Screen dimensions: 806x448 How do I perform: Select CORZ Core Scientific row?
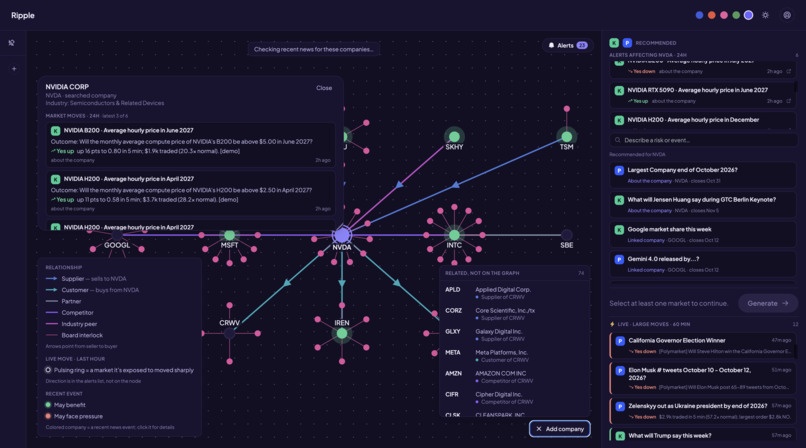coord(514,314)
